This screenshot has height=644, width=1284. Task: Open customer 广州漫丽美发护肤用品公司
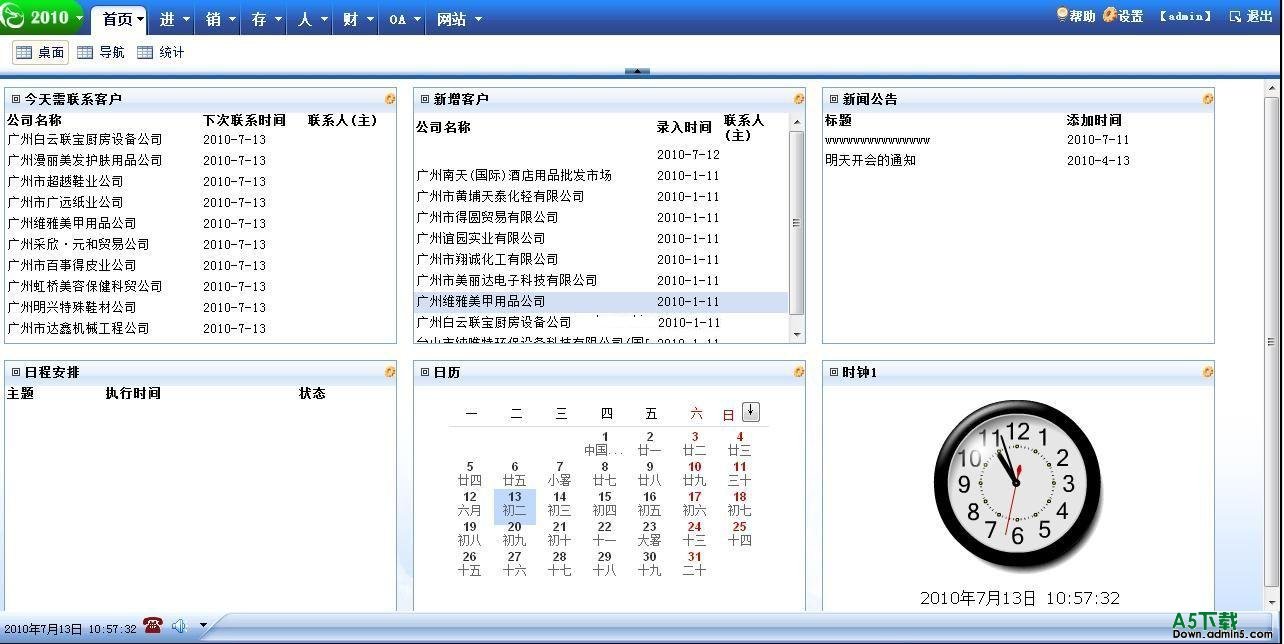pos(85,160)
